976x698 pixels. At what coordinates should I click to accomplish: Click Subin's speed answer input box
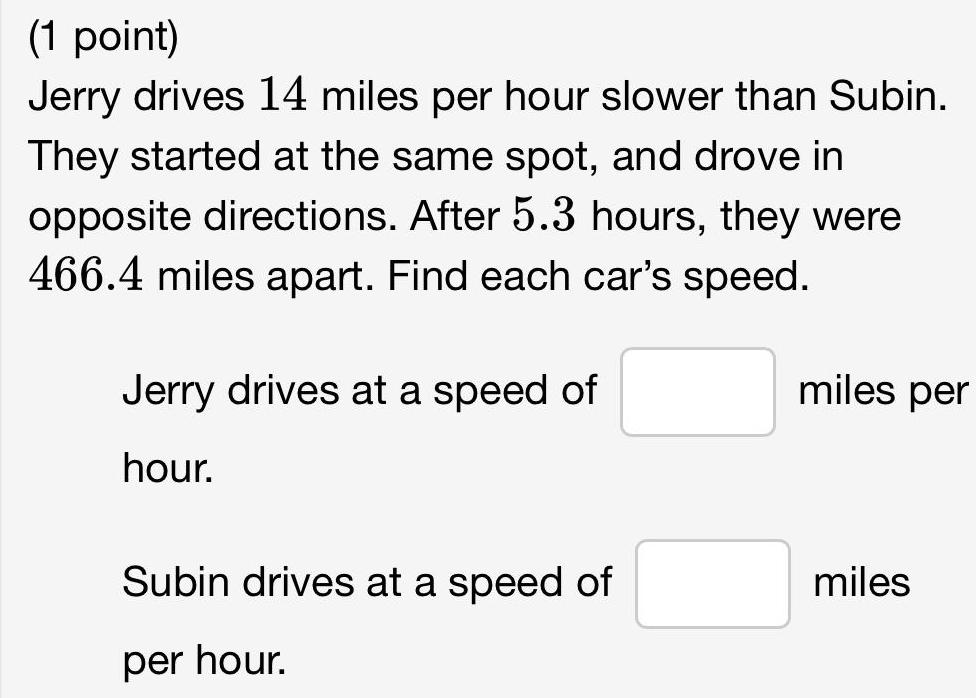(712, 582)
